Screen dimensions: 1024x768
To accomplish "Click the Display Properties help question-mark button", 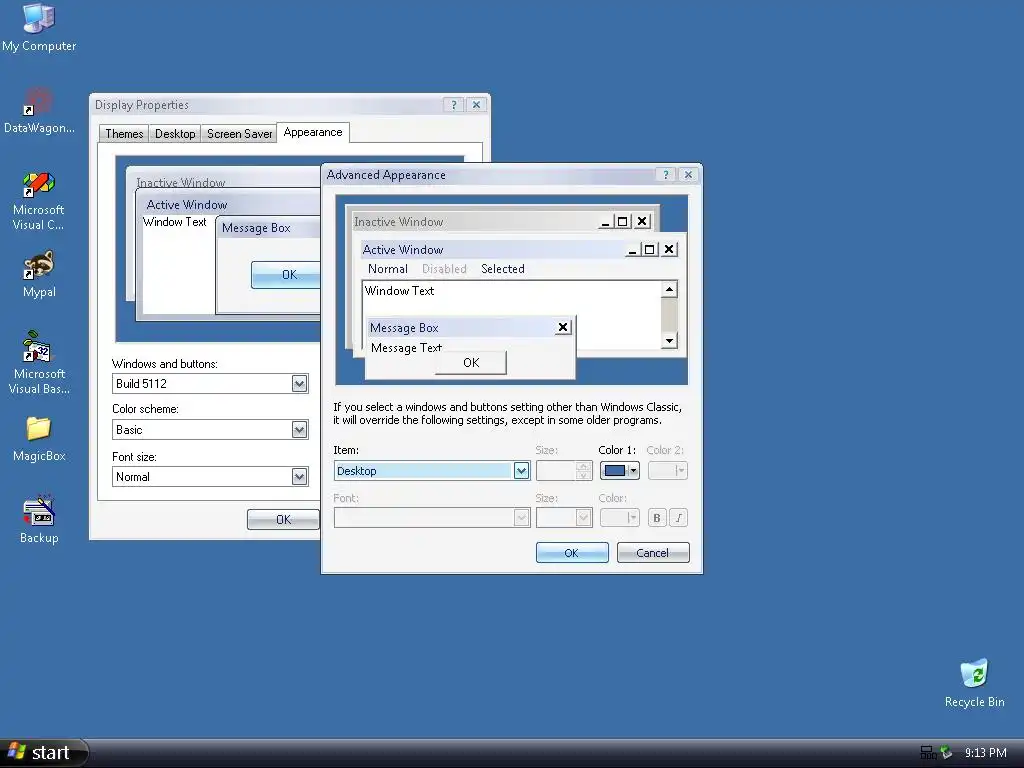I will coord(454,104).
